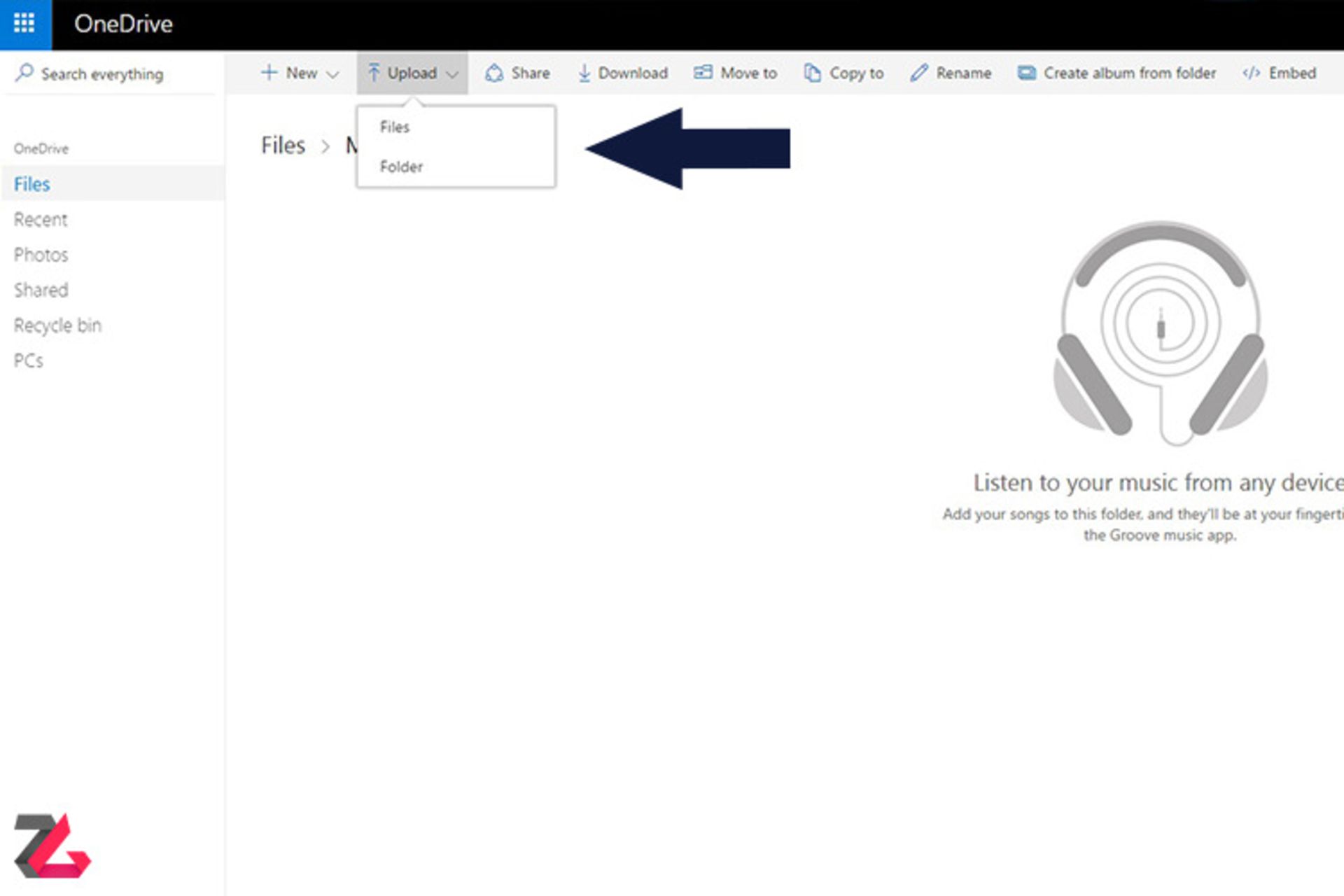Click breadcrumb chevron after Files
Viewport: 1344px width, 896px height.
[325, 146]
